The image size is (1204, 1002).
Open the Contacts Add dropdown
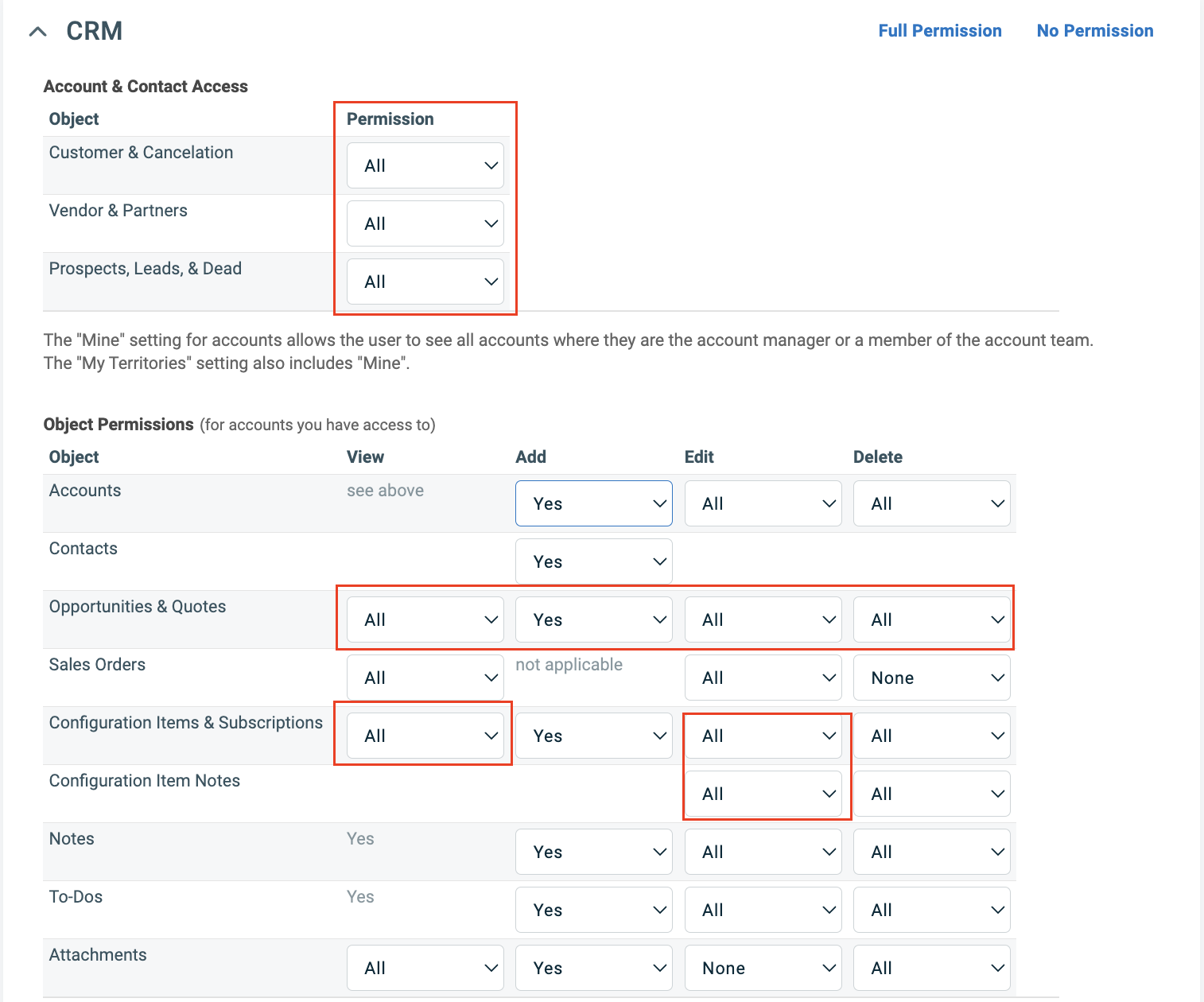point(593,561)
